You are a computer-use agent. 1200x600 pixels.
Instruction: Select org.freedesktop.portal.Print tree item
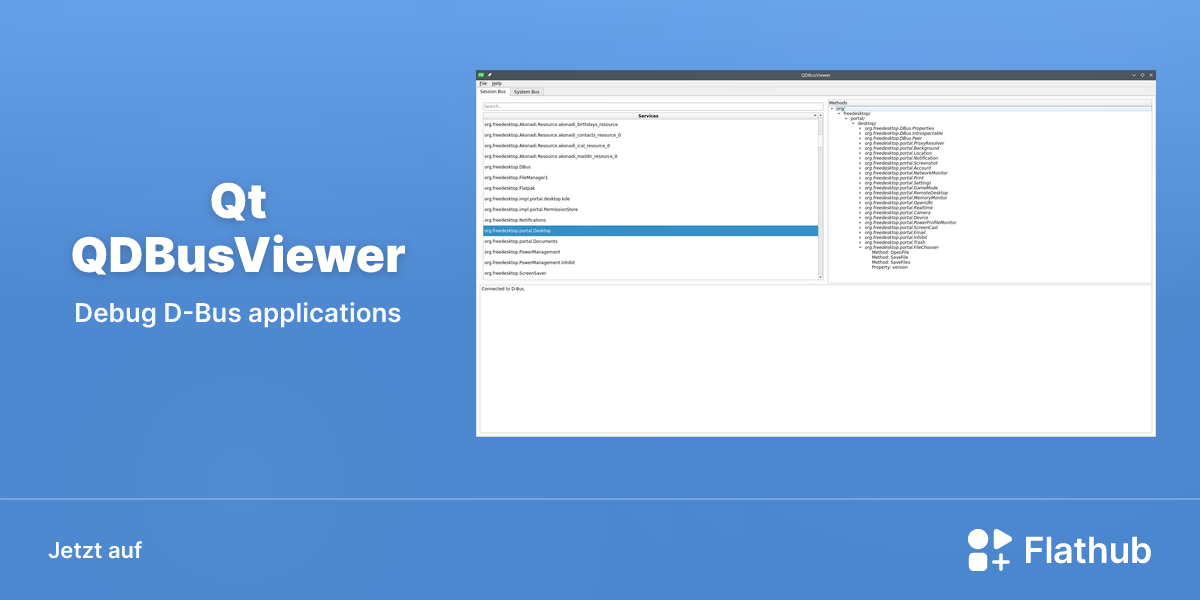pos(894,178)
